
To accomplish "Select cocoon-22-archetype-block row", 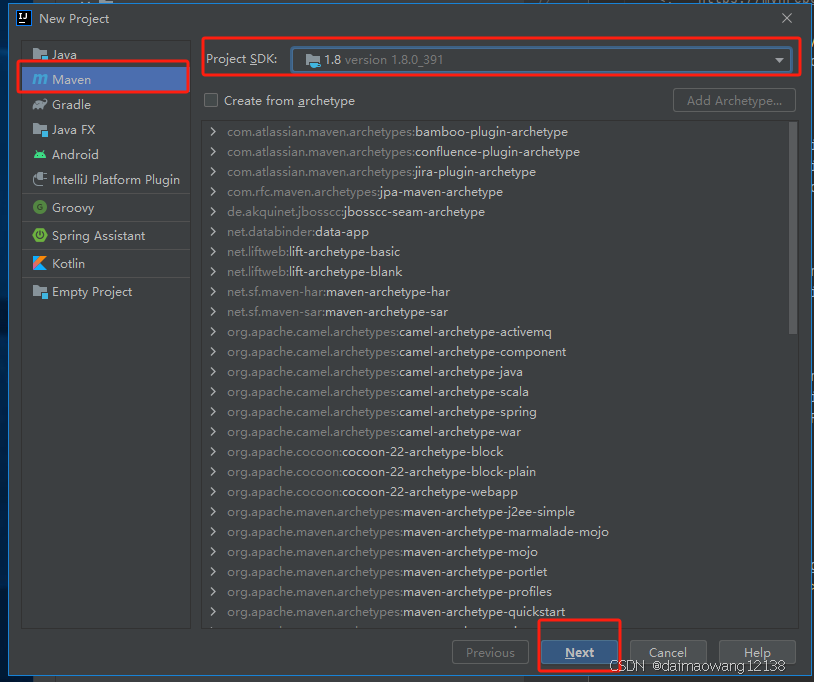I will pyautogui.click(x=496, y=452).
